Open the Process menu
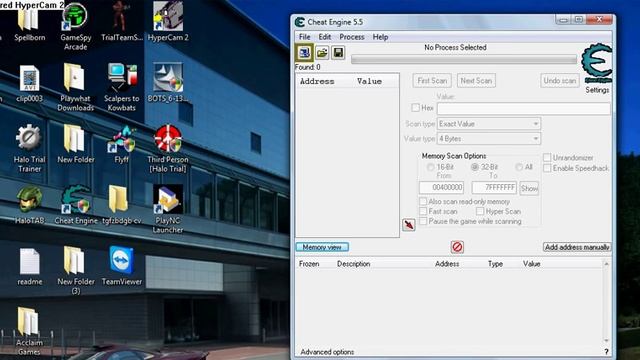This screenshot has width=640, height=360. click(x=352, y=37)
